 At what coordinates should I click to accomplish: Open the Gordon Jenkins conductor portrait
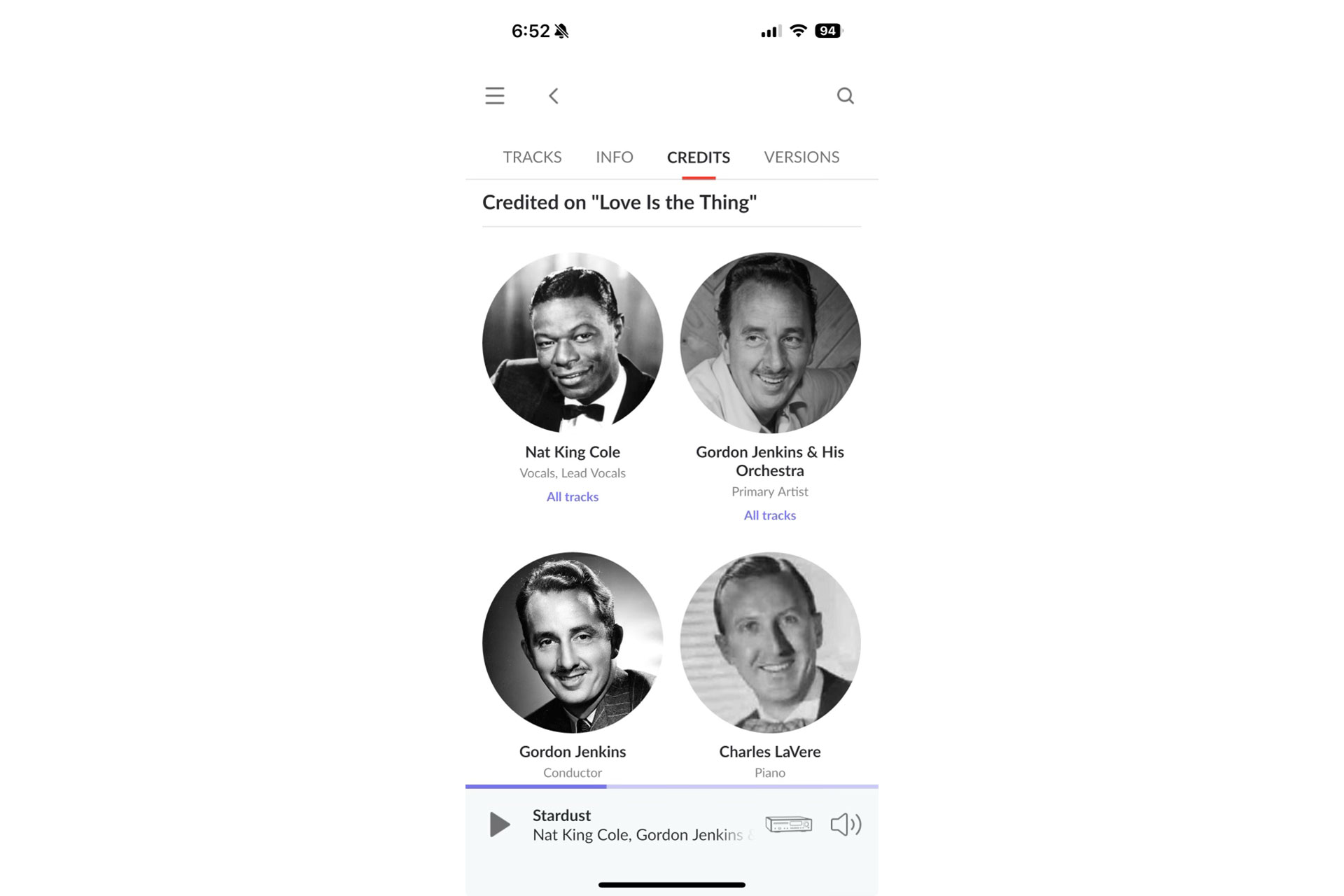(573, 643)
